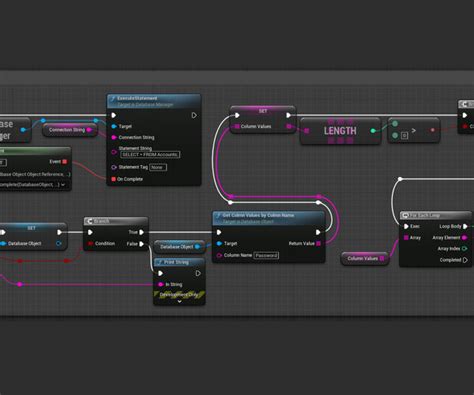474x395 pixels.
Task: Click the For Each Loop node icon
Action: [405, 215]
